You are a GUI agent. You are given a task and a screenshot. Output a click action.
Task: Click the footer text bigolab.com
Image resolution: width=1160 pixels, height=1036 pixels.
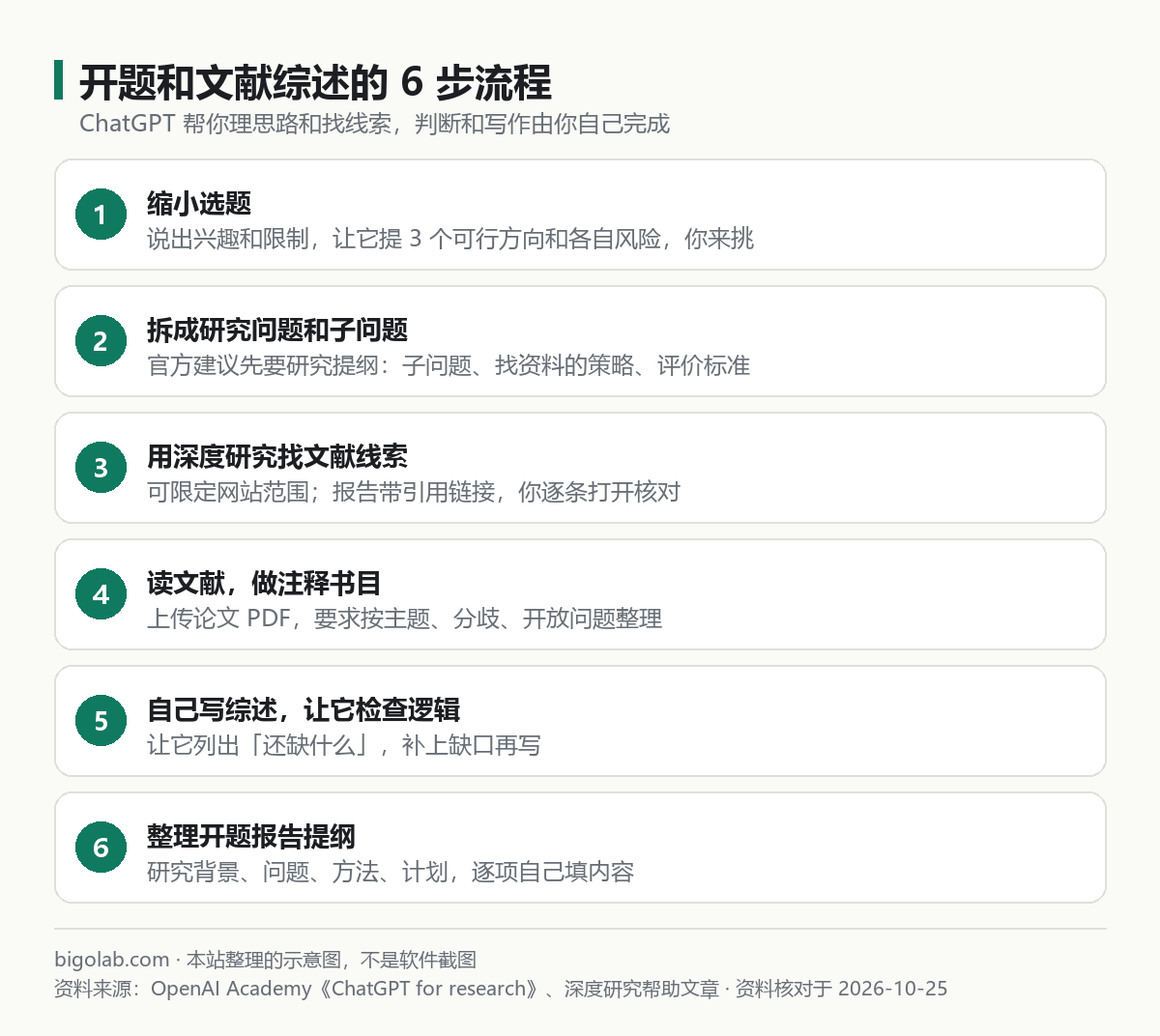pyautogui.click(x=112, y=960)
